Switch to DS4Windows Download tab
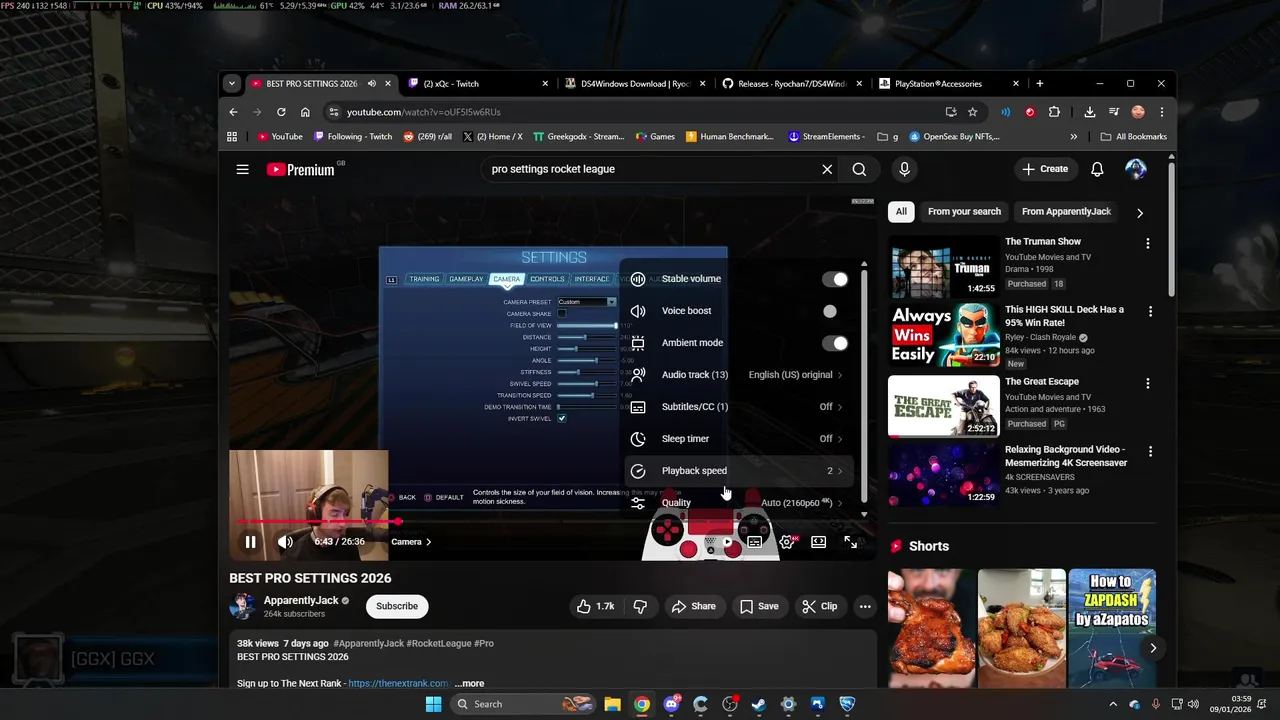The height and width of the screenshot is (720, 1280). [636, 84]
